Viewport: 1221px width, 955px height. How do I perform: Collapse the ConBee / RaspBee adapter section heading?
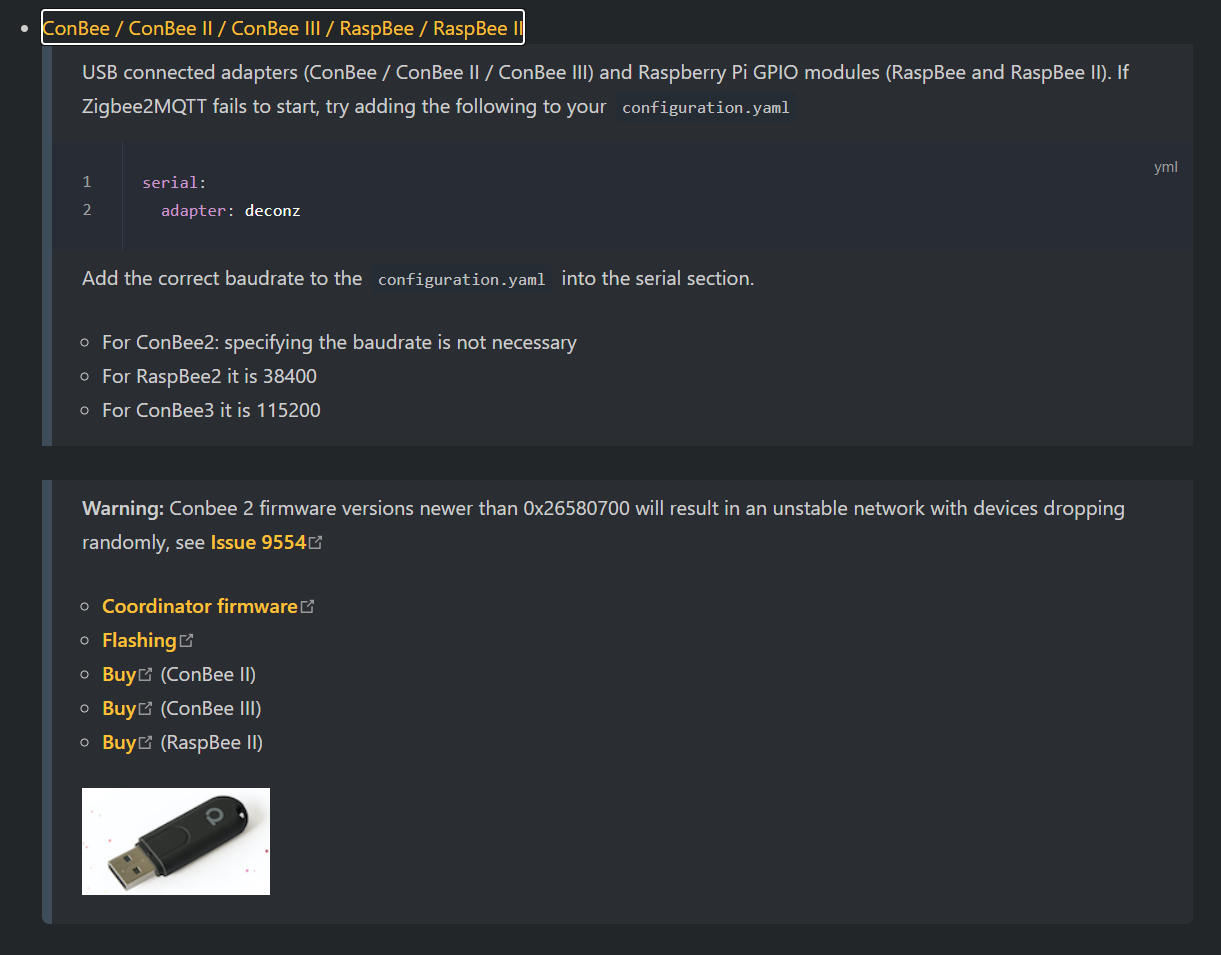point(283,28)
